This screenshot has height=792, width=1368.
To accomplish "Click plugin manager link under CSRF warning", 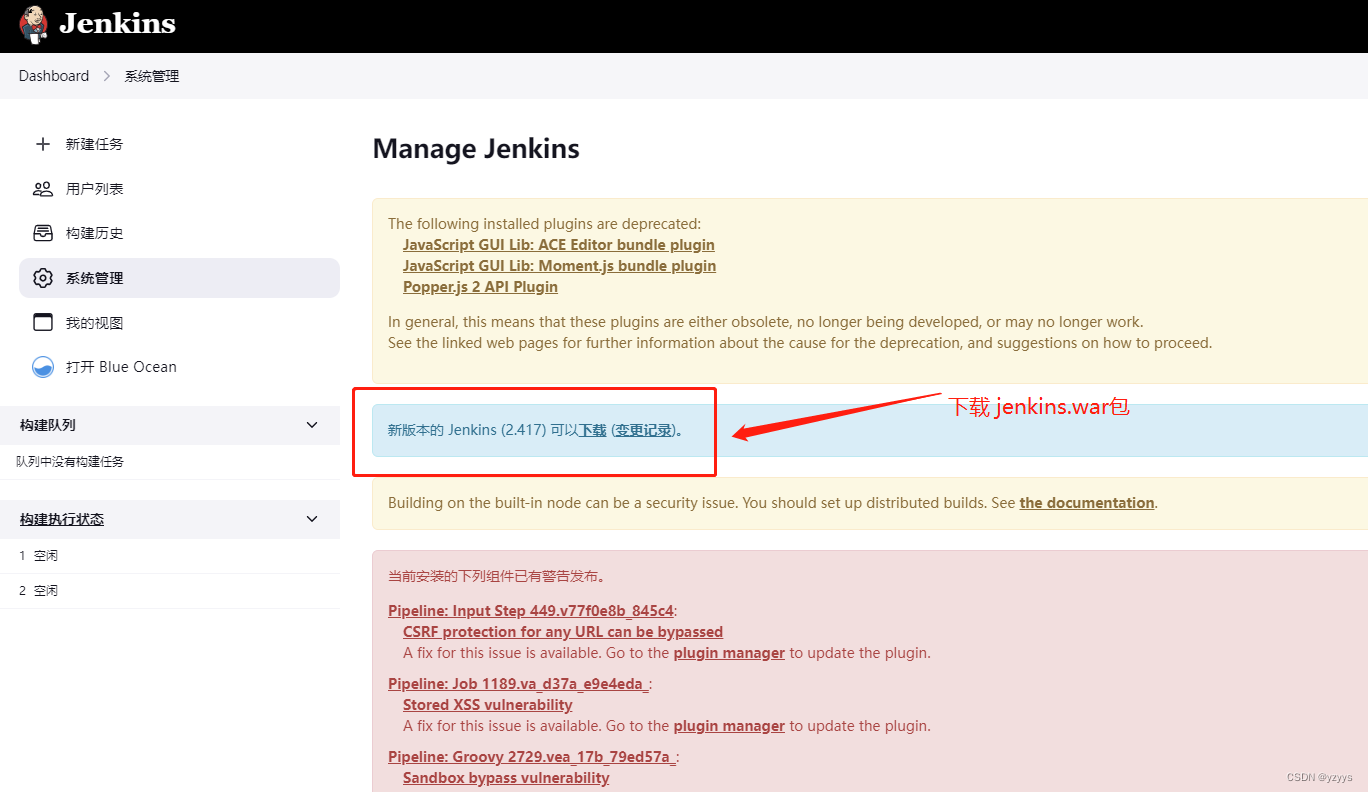I will click(729, 653).
